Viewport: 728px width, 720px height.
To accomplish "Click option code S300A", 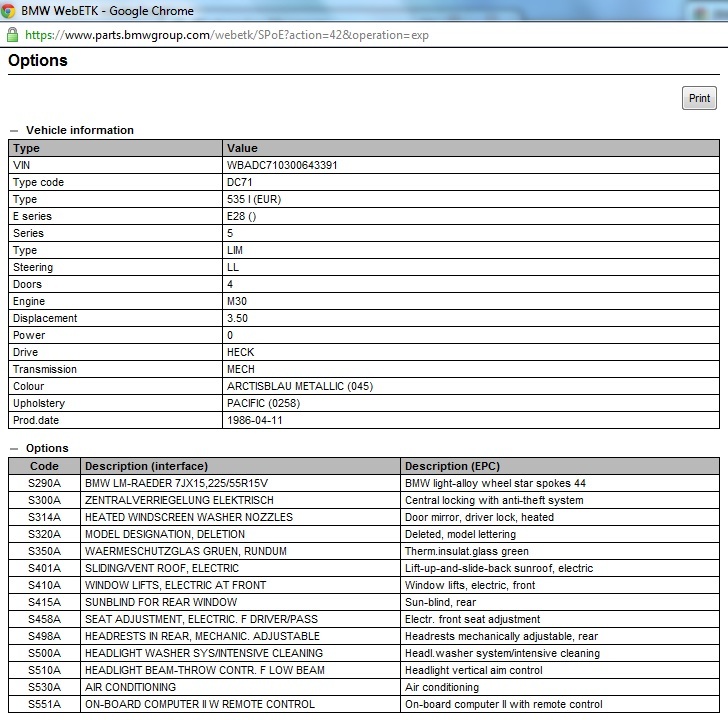I will [x=44, y=500].
